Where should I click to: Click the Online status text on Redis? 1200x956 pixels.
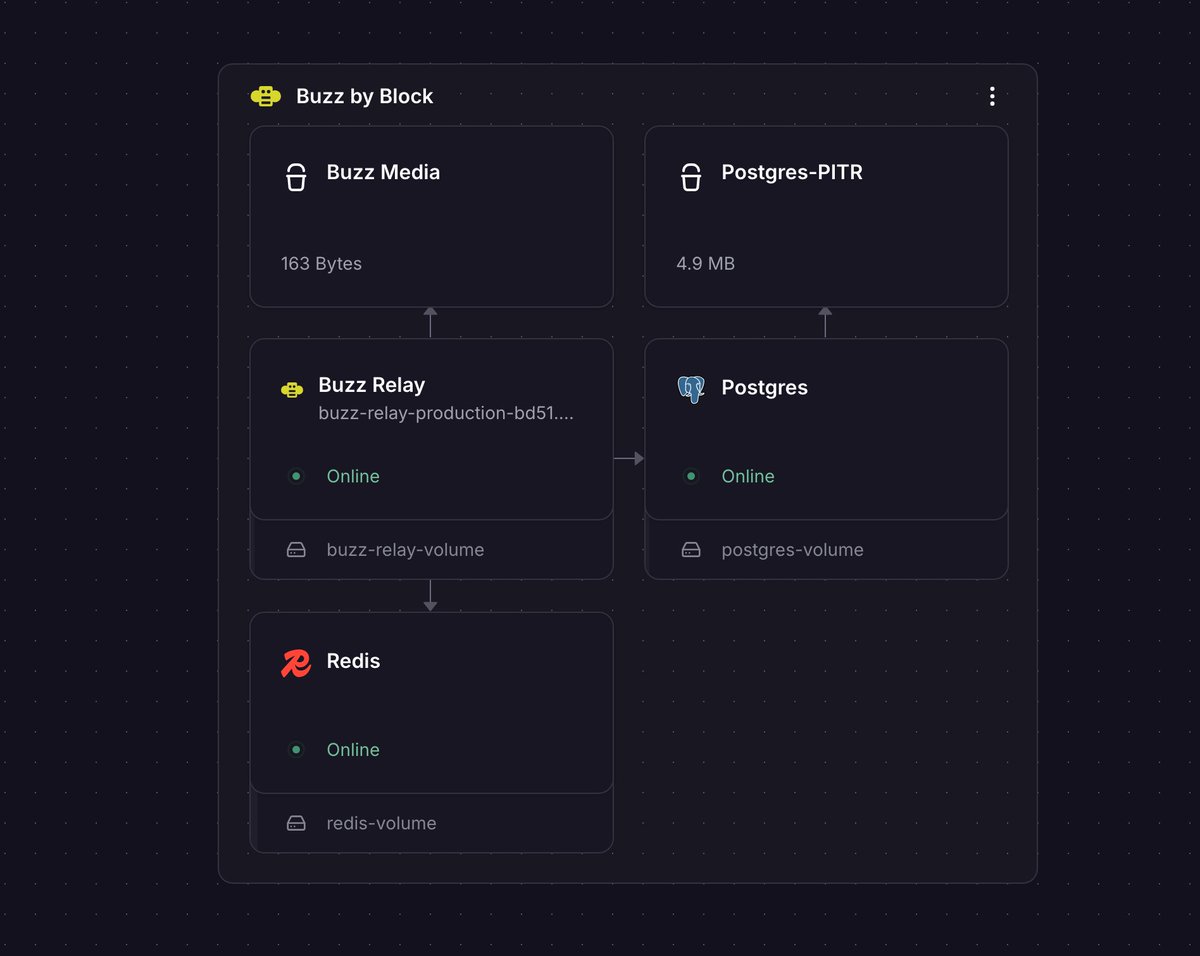tap(353, 749)
